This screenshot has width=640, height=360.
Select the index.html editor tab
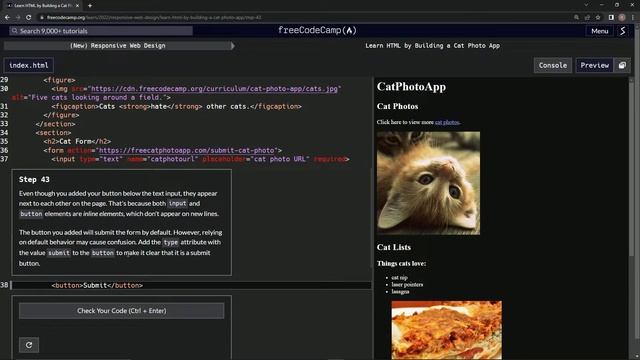click(29, 65)
